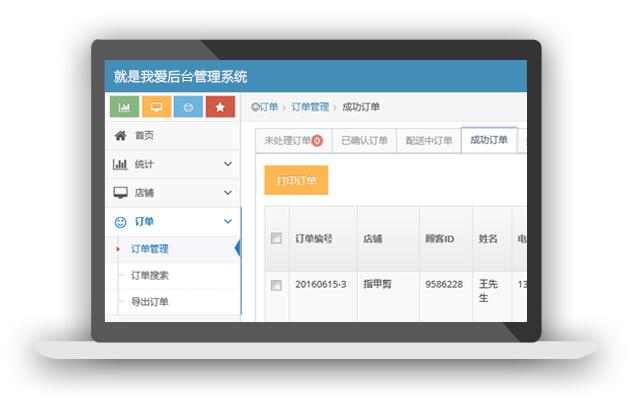The width and height of the screenshot is (633, 407).
Task: Click the orange monitor shortcut button
Action: [155, 107]
